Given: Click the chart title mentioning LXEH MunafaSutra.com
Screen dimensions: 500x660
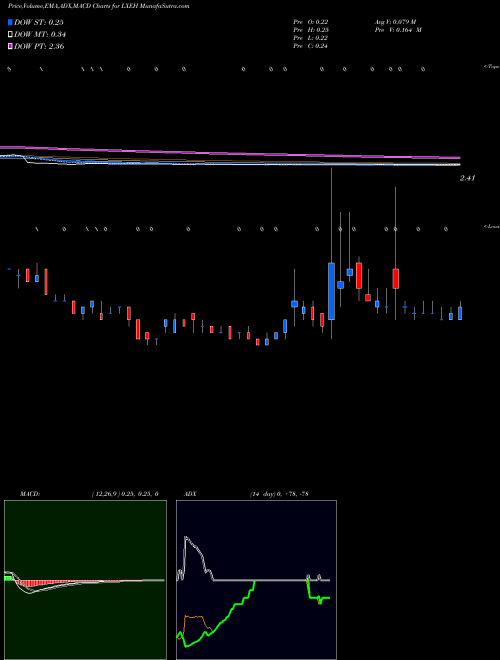Looking at the screenshot, I should click(x=98, y=6).
